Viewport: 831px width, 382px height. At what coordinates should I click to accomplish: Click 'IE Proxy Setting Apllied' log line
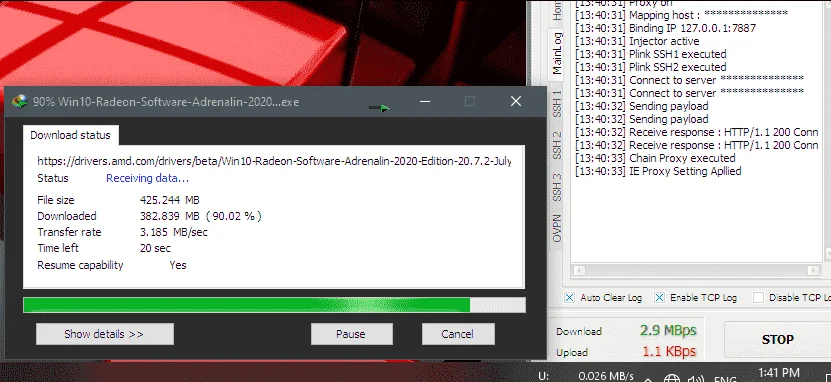tap(658, 171)
